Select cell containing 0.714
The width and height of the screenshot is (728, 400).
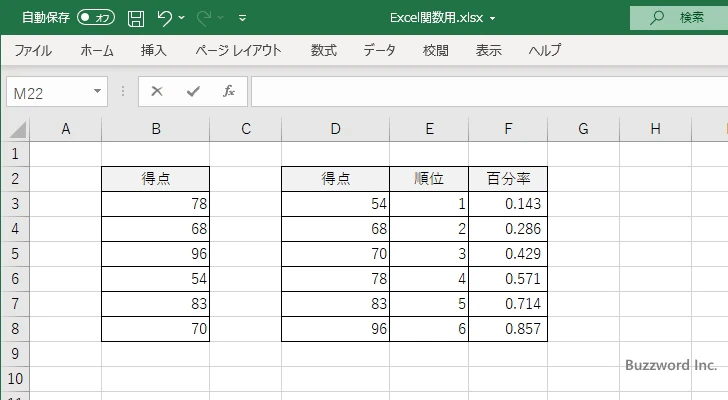(x=508, y=304)
